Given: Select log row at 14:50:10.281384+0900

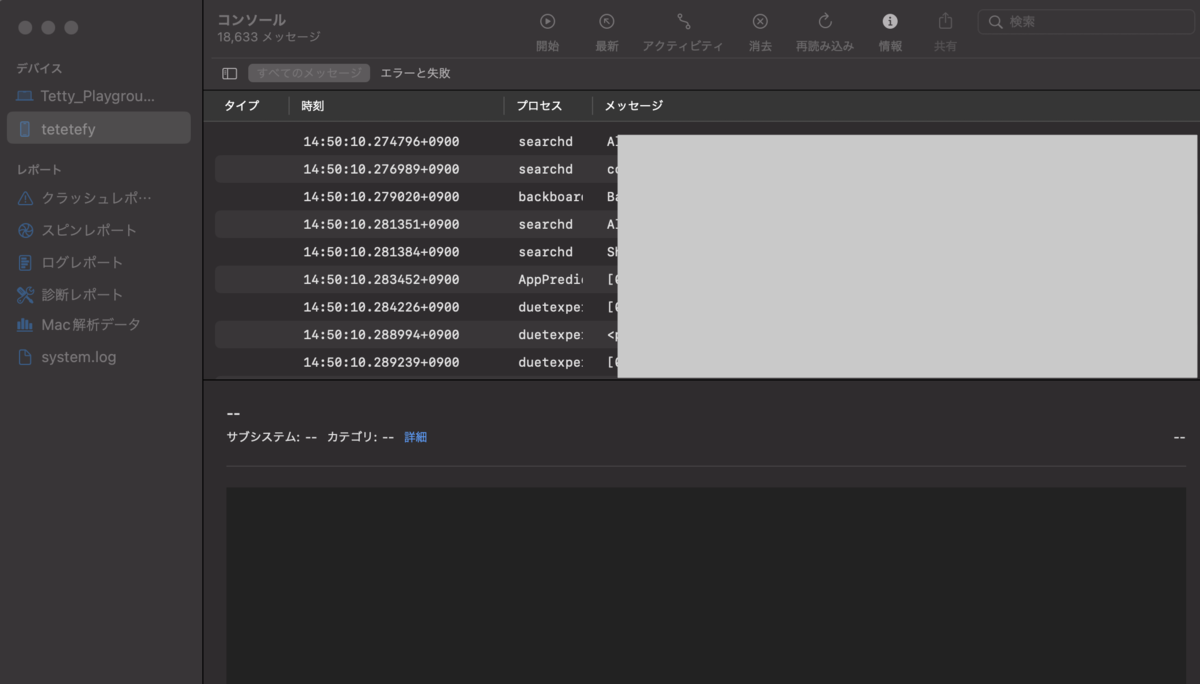Looking at the screenshot, I should point(706,252).
